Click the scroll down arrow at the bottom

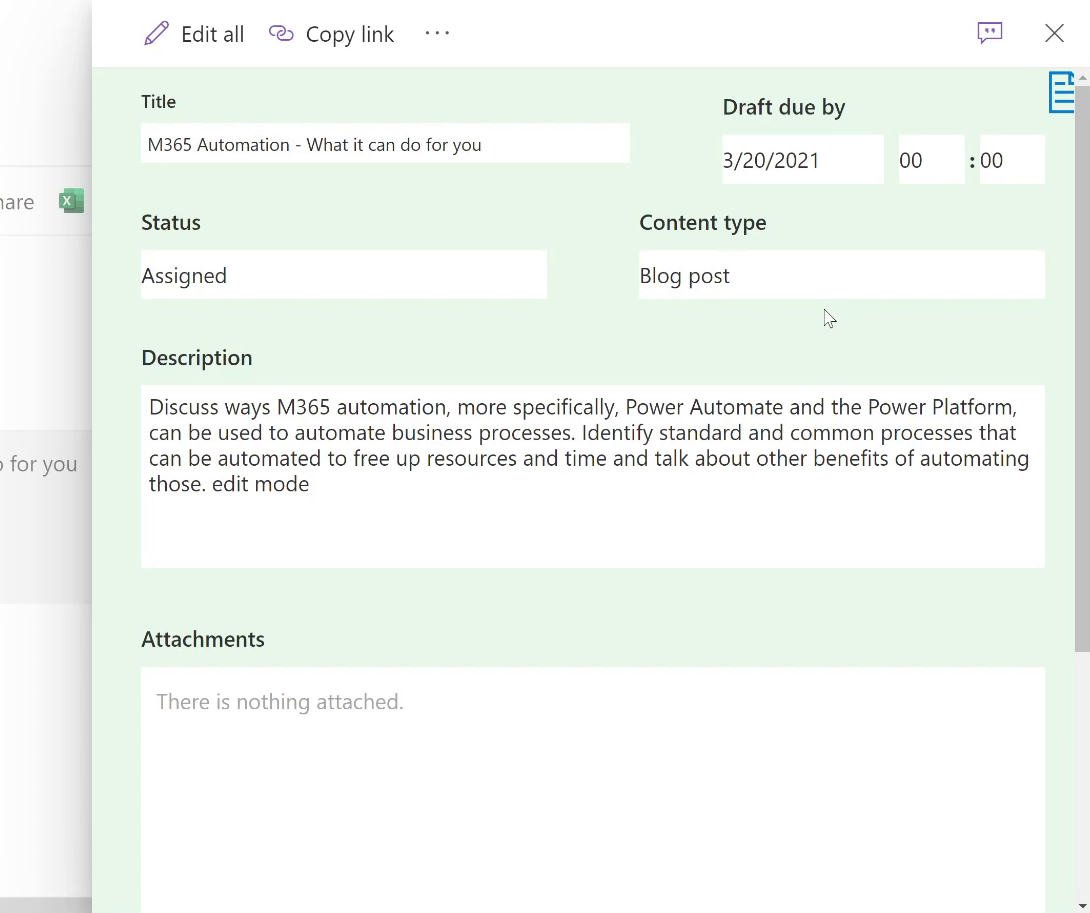coord(1082,906)
